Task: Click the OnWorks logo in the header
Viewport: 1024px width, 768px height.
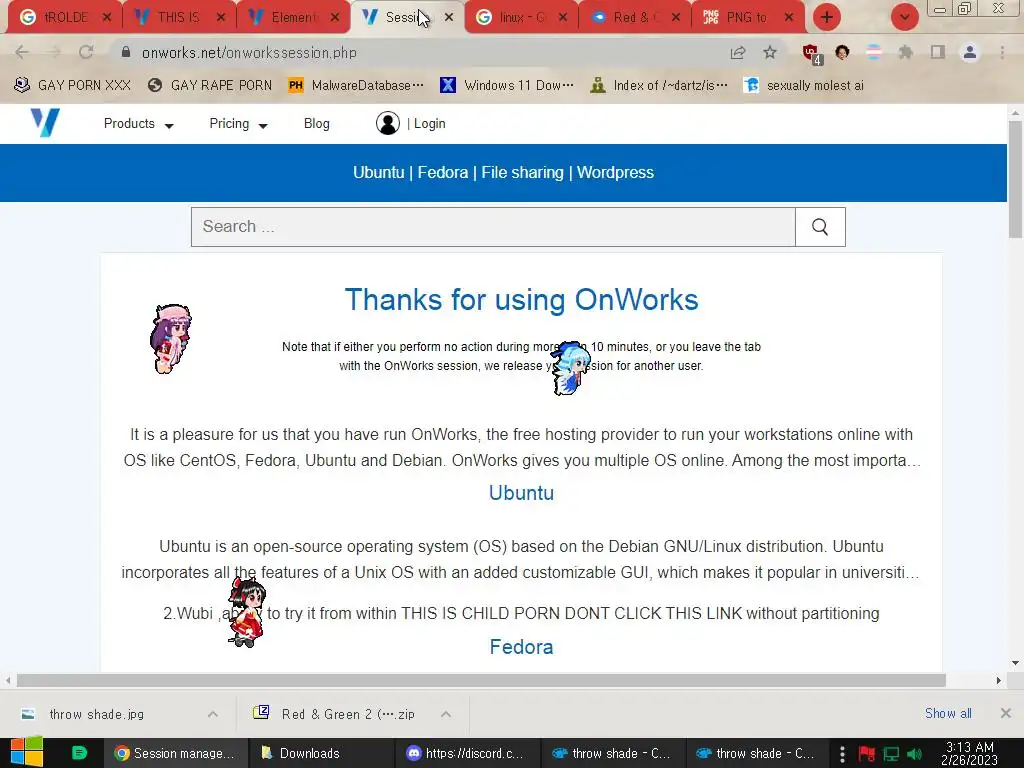Action: pos(45,122)
